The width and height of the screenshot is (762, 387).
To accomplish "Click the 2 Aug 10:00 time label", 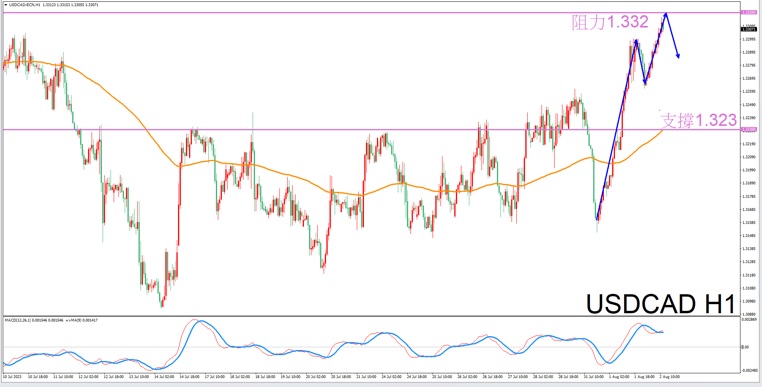I will click(x=670, y=376).
